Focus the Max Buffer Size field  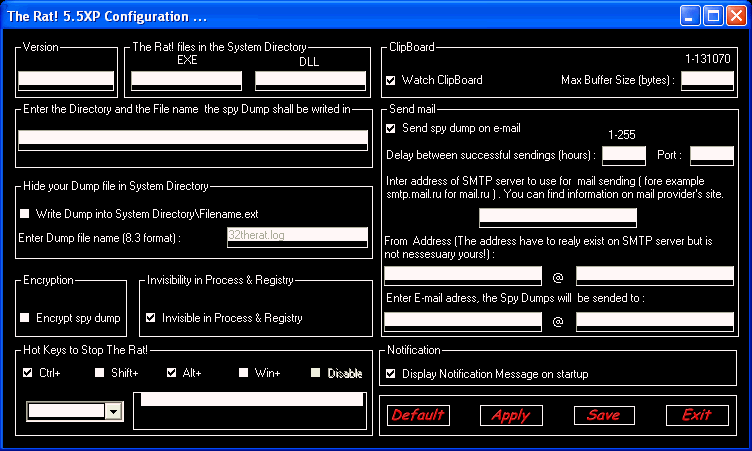[707, 80]
